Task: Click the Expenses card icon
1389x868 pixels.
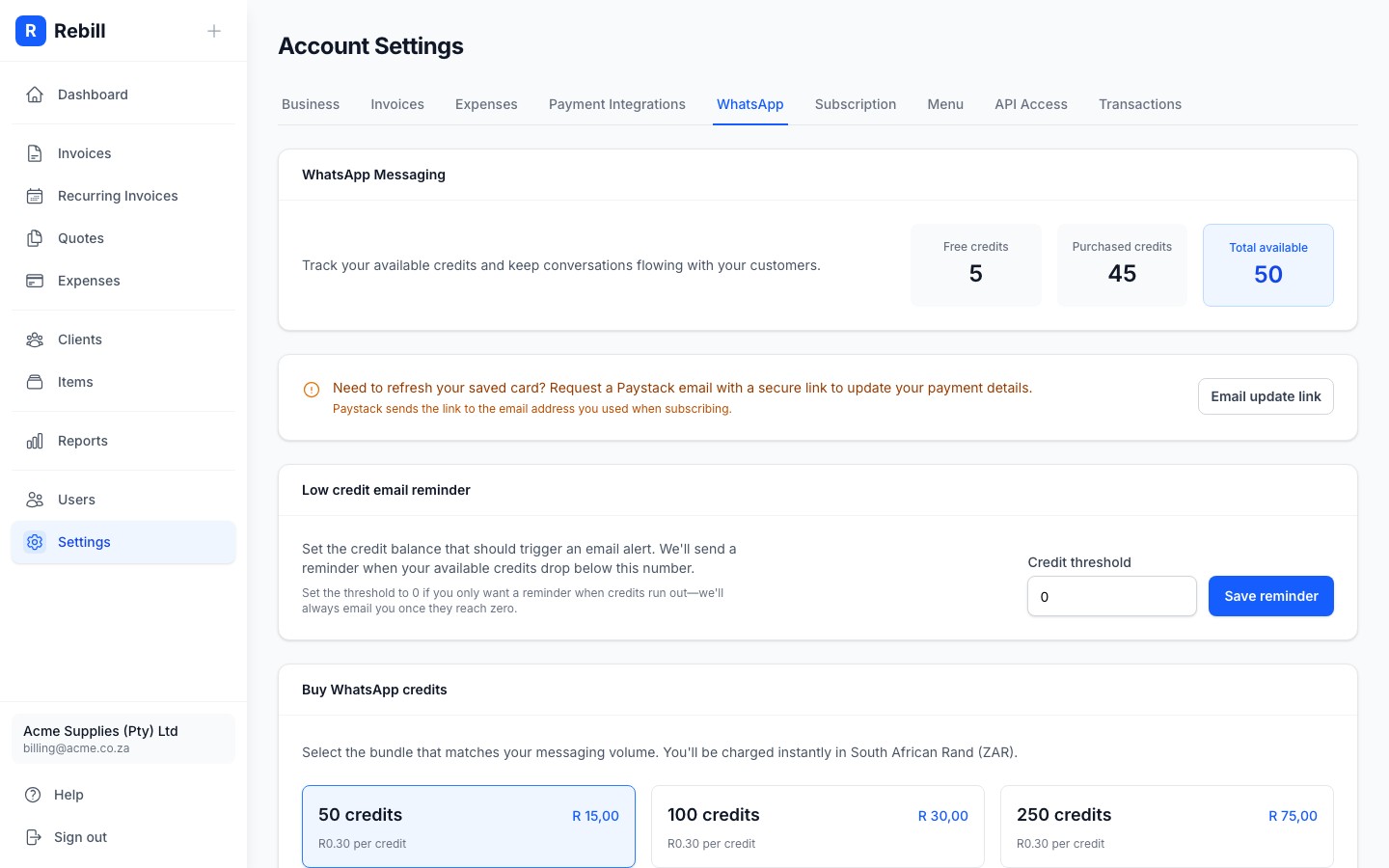Action: click(x=35, y=281)
